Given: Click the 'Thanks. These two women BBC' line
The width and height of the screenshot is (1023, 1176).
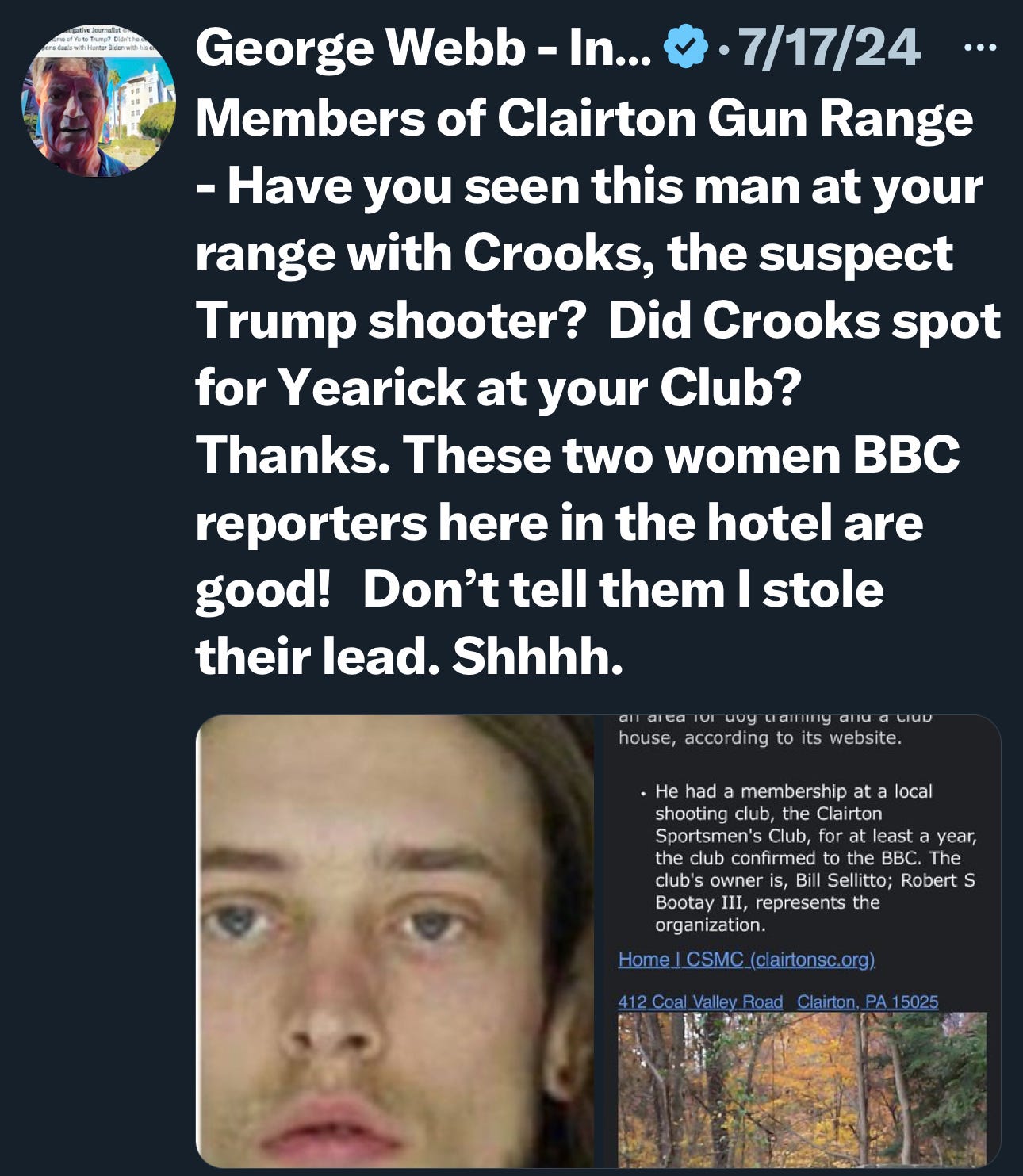Looking at the screenshot, I should (578, 455).
